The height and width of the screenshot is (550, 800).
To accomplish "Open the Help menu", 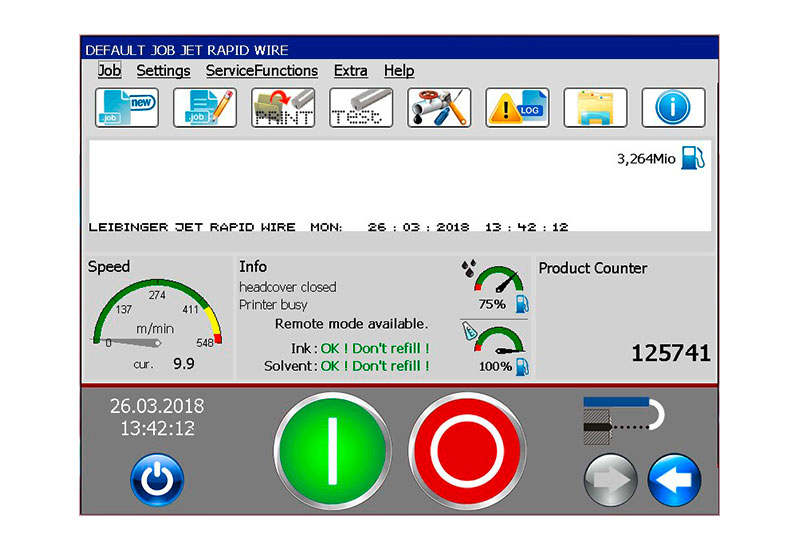I will pos(399,70).
